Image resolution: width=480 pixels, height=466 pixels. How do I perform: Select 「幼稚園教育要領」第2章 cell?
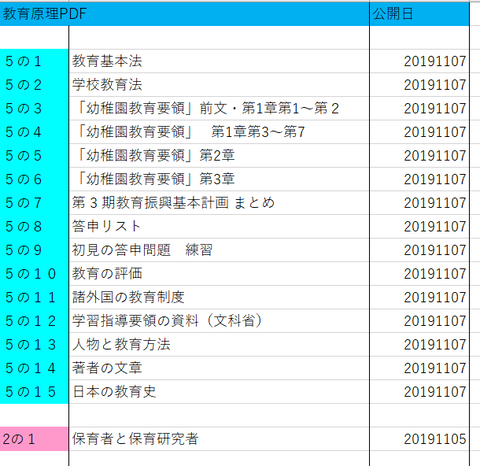219,156
